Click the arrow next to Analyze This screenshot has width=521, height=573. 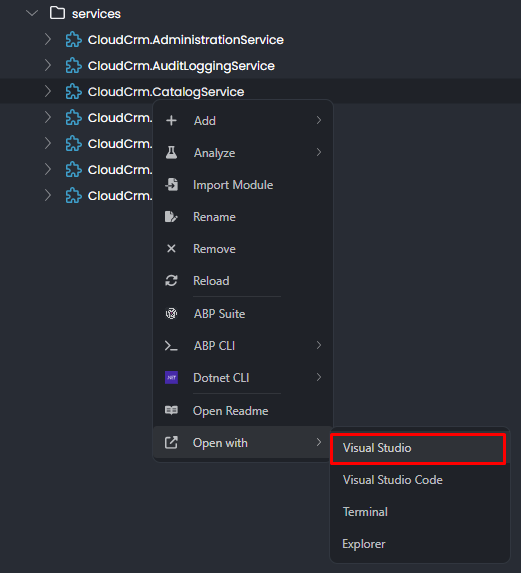pyautogui.click(x=319, y=152)
